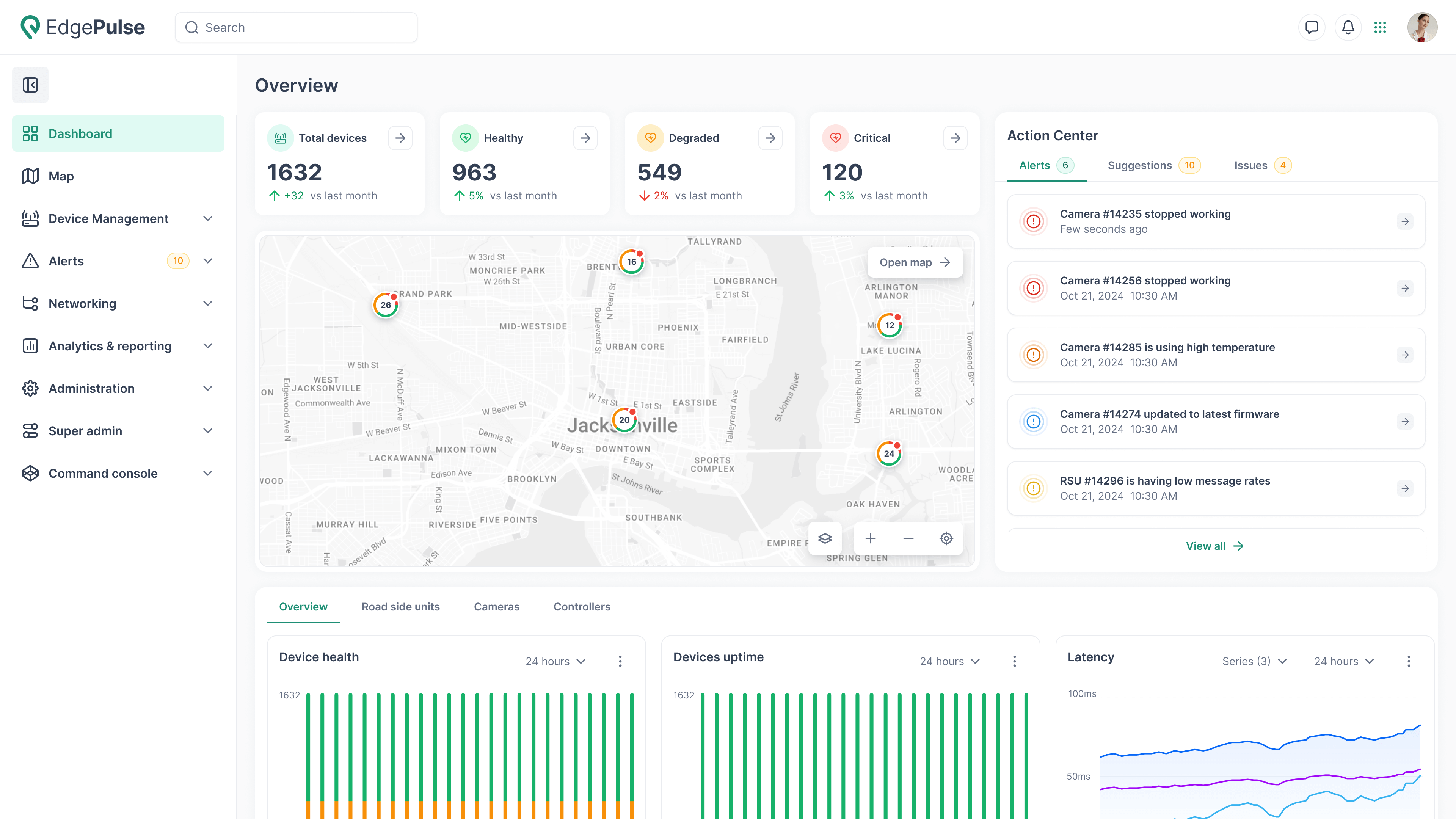Open the apps grid menu

[1380, 27]
